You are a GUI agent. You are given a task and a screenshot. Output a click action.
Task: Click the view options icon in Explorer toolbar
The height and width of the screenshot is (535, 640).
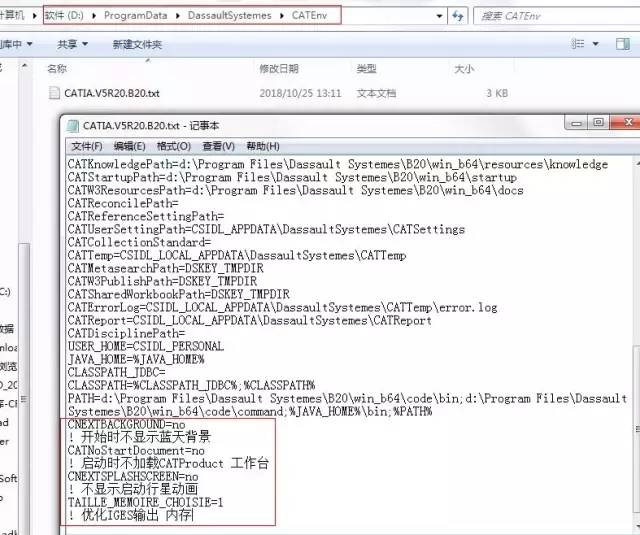point(579,44)
